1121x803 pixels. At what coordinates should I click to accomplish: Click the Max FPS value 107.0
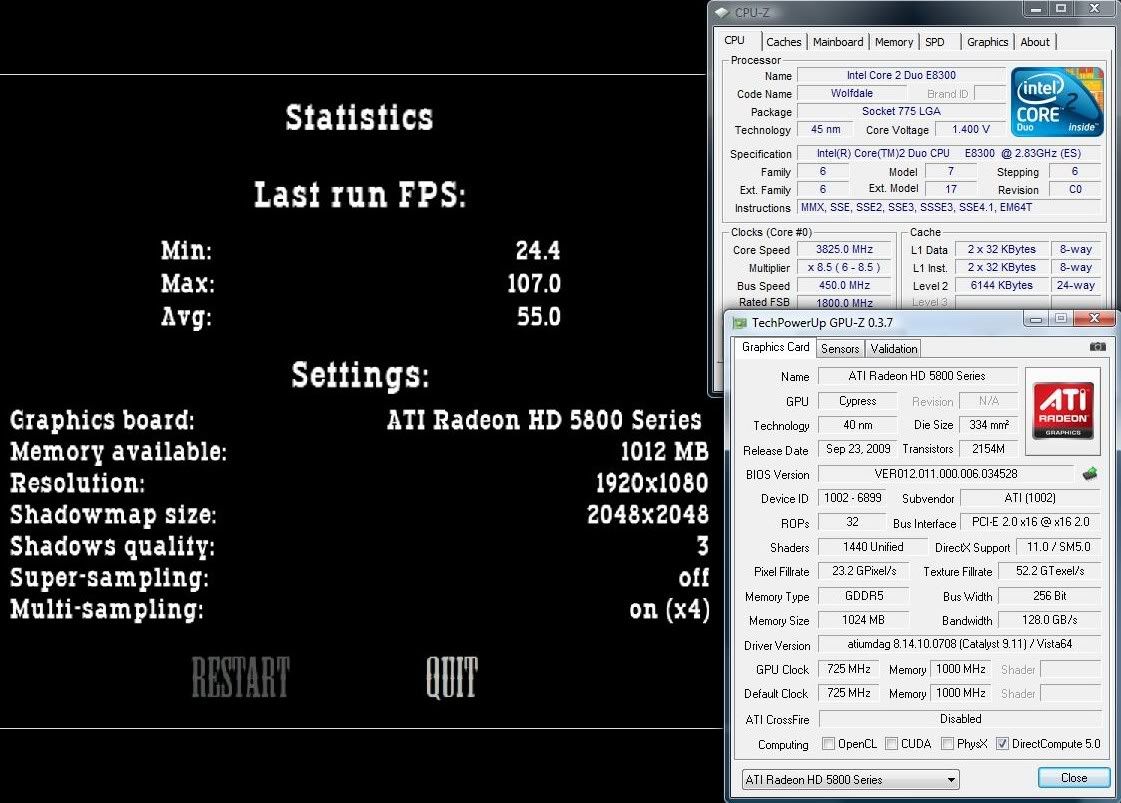tap(534, 284)
